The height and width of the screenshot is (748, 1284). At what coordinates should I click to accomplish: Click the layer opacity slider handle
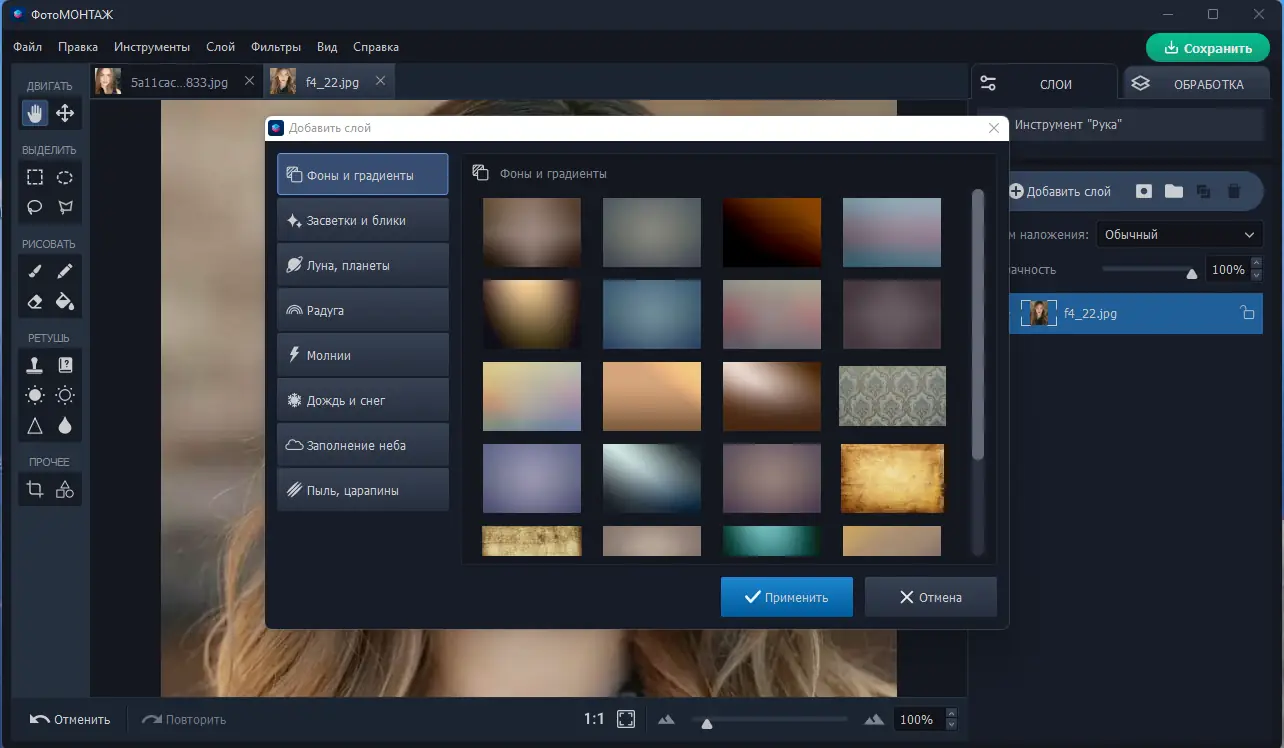click(x=1191, y=272)
